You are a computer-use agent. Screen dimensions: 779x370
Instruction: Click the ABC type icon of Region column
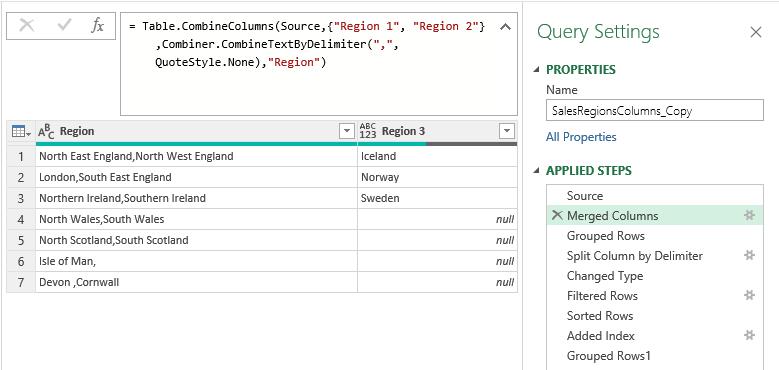(46, 131)
